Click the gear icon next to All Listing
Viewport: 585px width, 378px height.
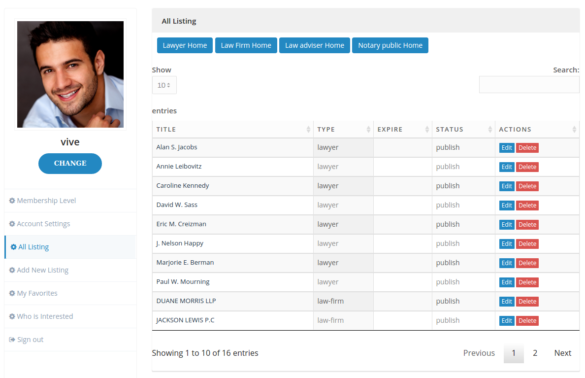coord(13,247)
